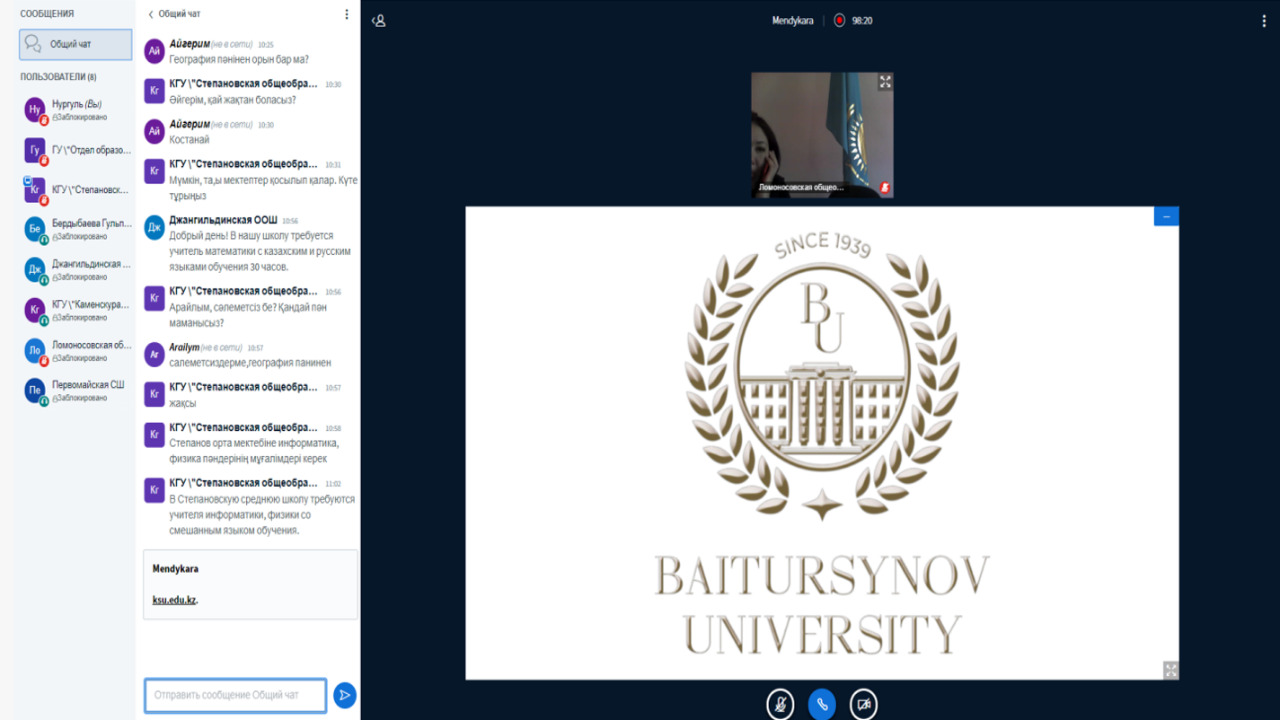The image size is (1280, 720).
Task: Click the ПОЛЬЗОВАТЕЛИ (8) heading
Action: 58,77
